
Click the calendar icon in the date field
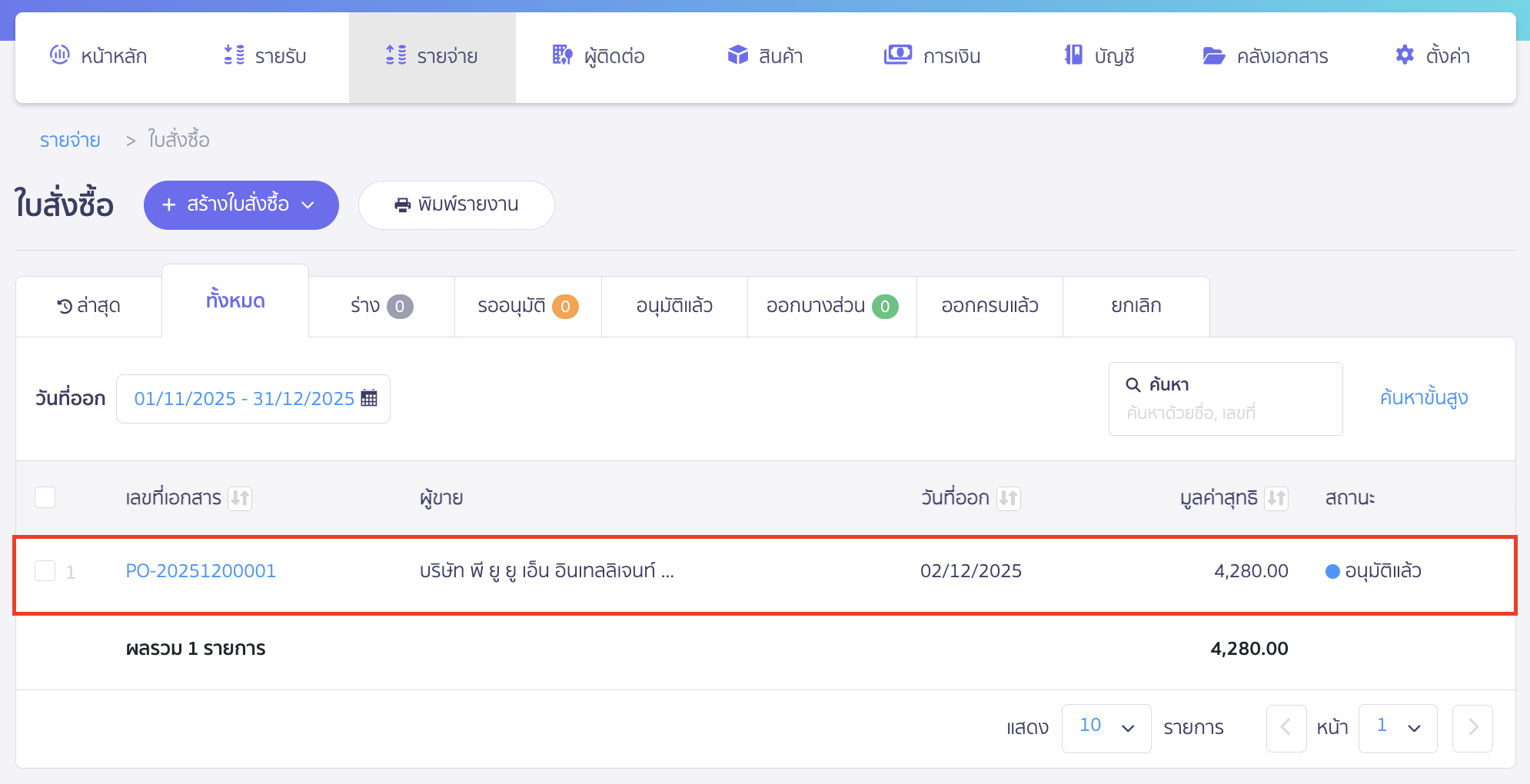(x=370, y=398)
